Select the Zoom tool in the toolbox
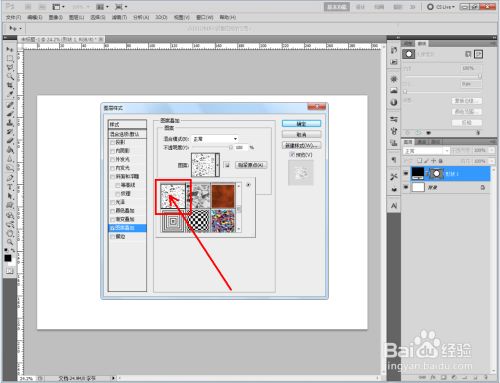This screenshot has height=383, width=500. point(10,241)
